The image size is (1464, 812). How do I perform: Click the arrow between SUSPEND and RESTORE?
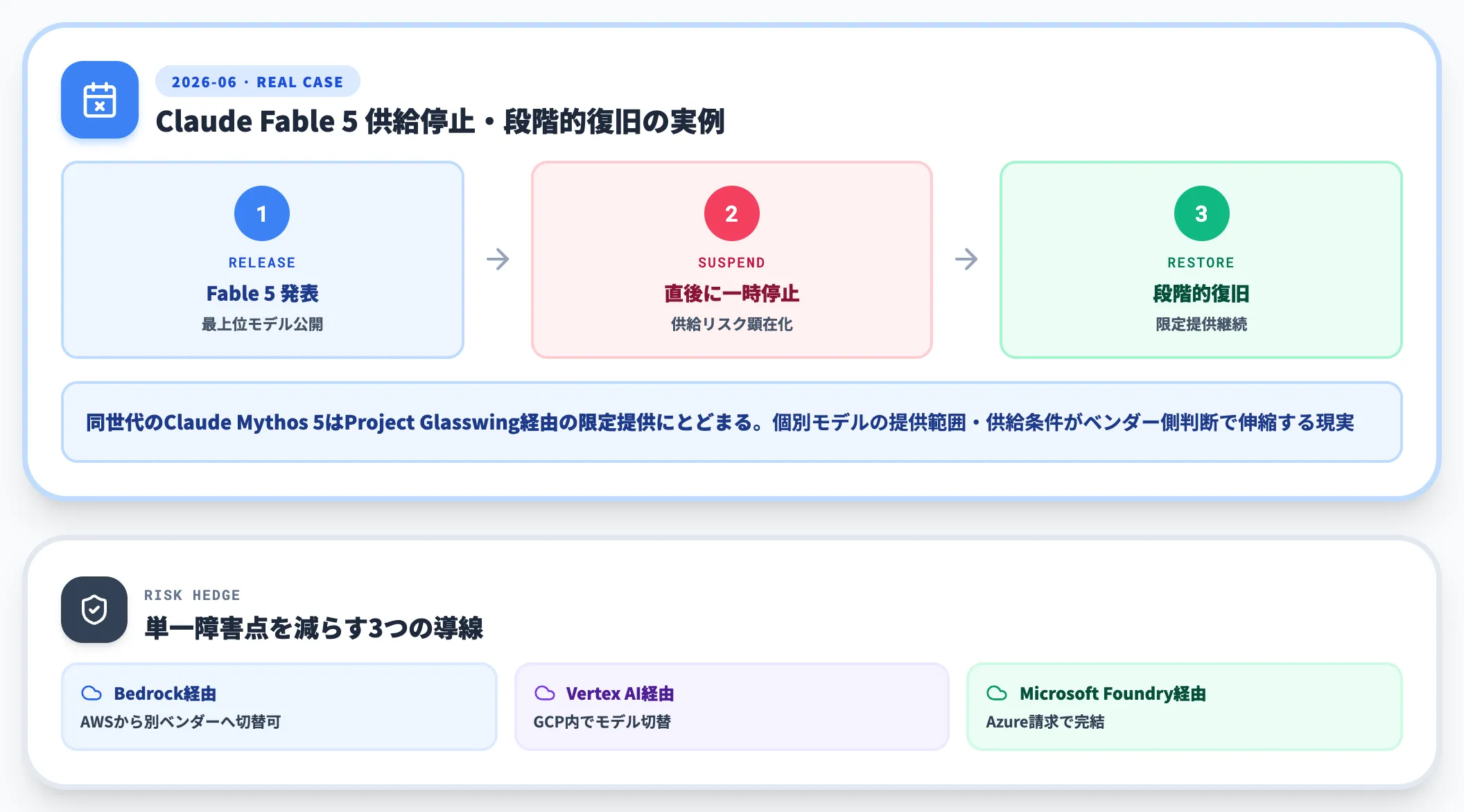(966, 260)
